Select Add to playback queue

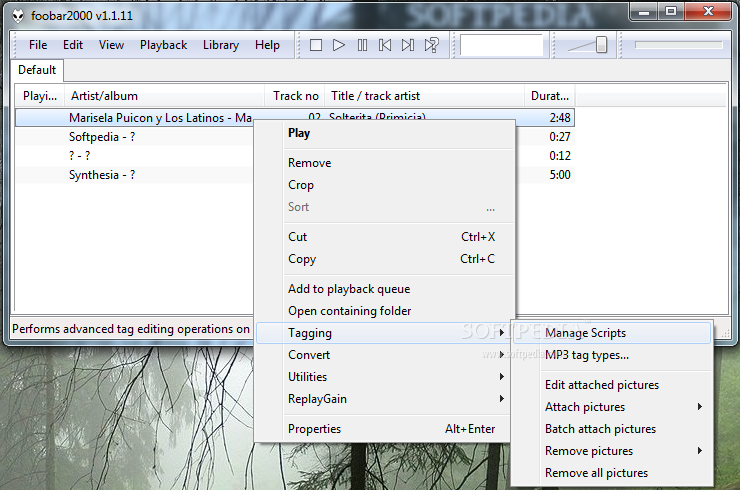tap(385, 288)
